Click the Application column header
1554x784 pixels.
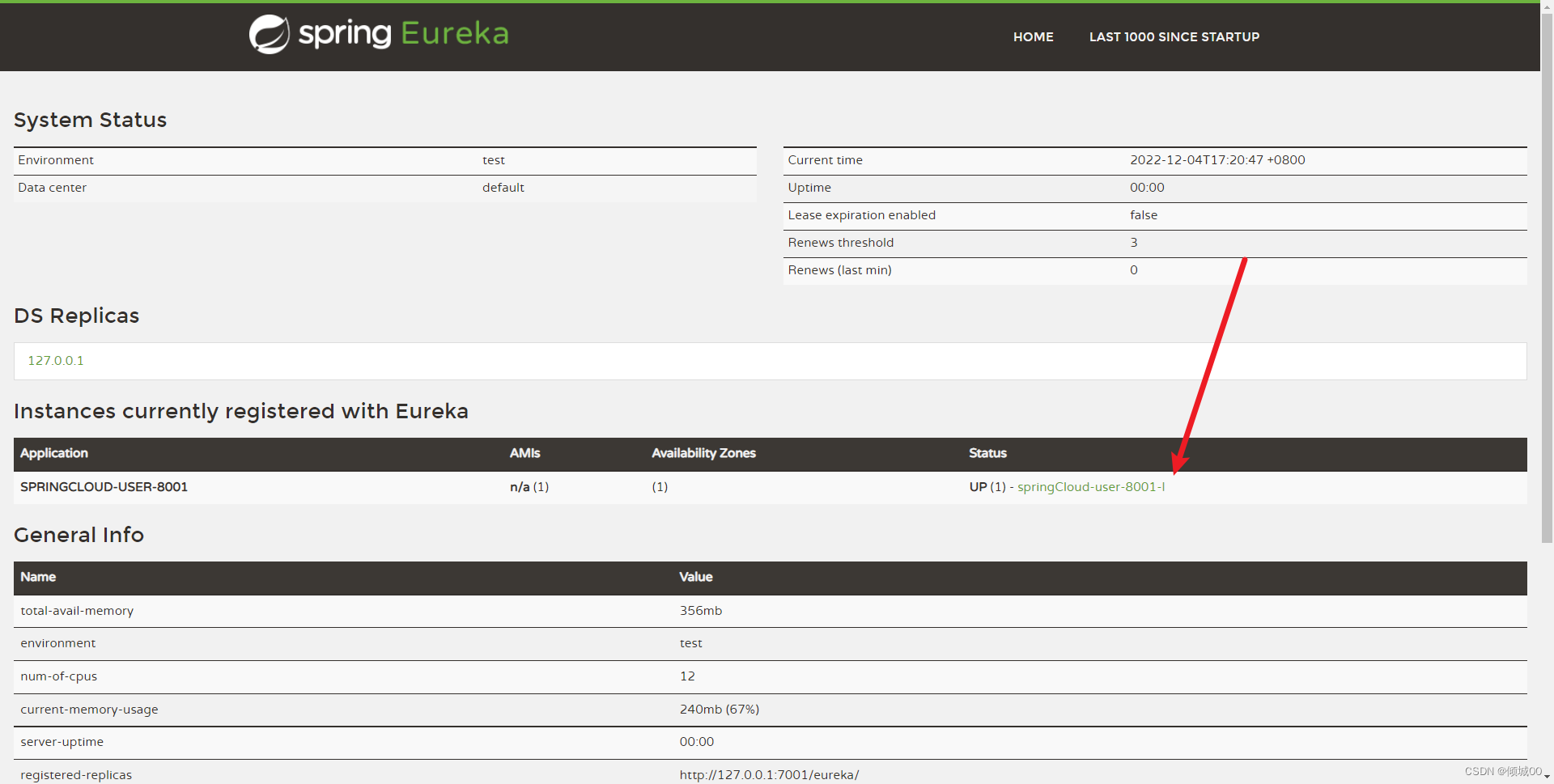coord(54,453)
